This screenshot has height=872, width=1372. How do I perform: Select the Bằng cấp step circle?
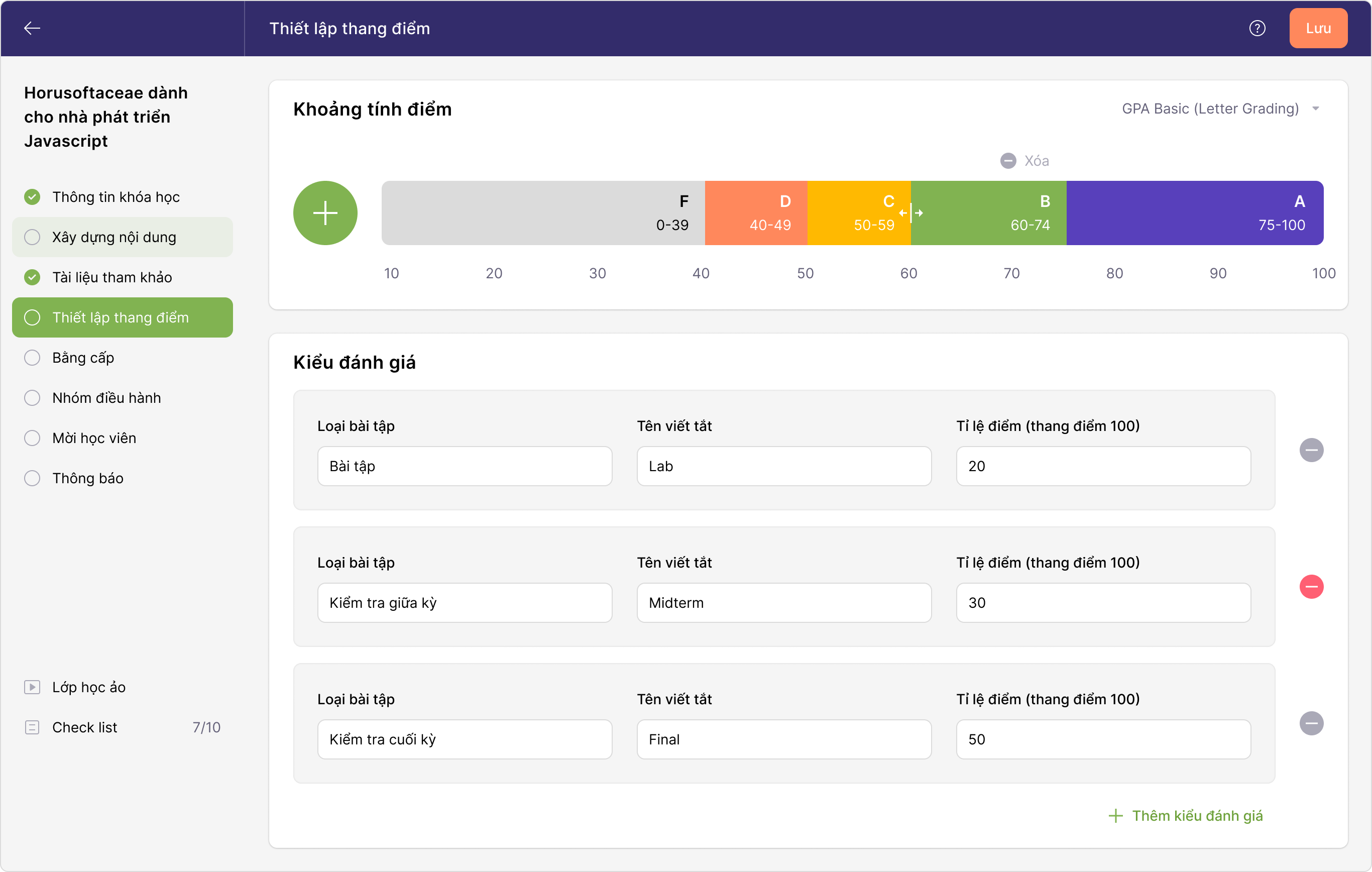33,357
